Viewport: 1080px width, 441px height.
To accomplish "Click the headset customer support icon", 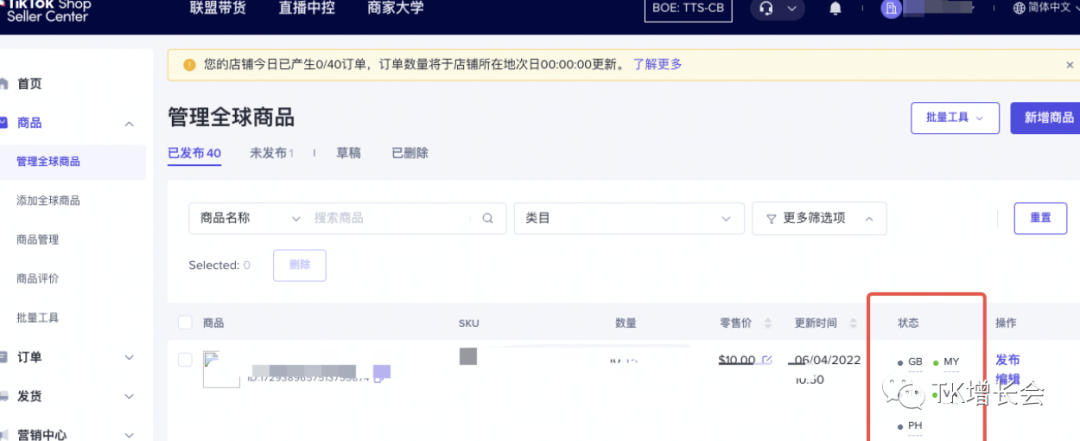I will 767,9.
